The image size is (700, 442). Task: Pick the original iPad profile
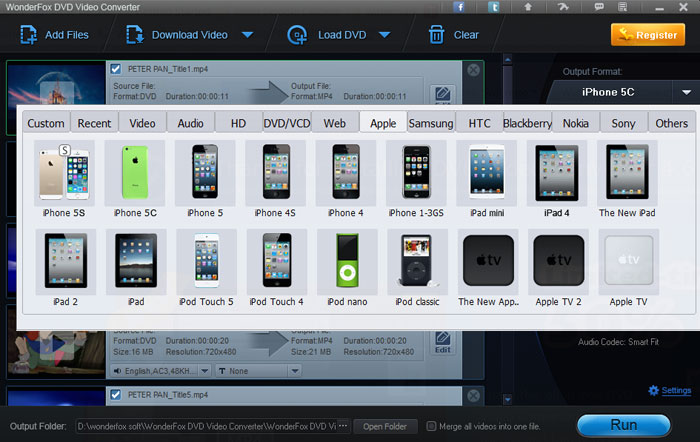(136, 268)
